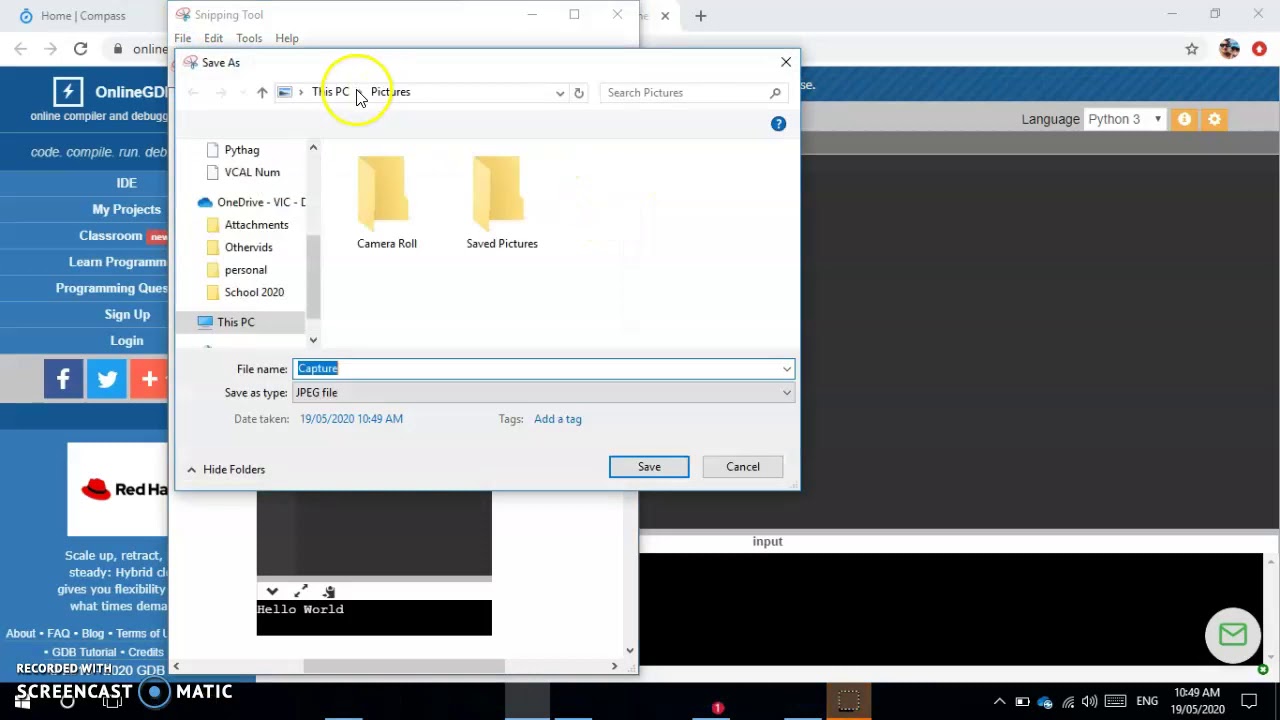Open the Saved Pictures folder
The height and width of the screenshot is (720, 1280).
pos(502,202)
